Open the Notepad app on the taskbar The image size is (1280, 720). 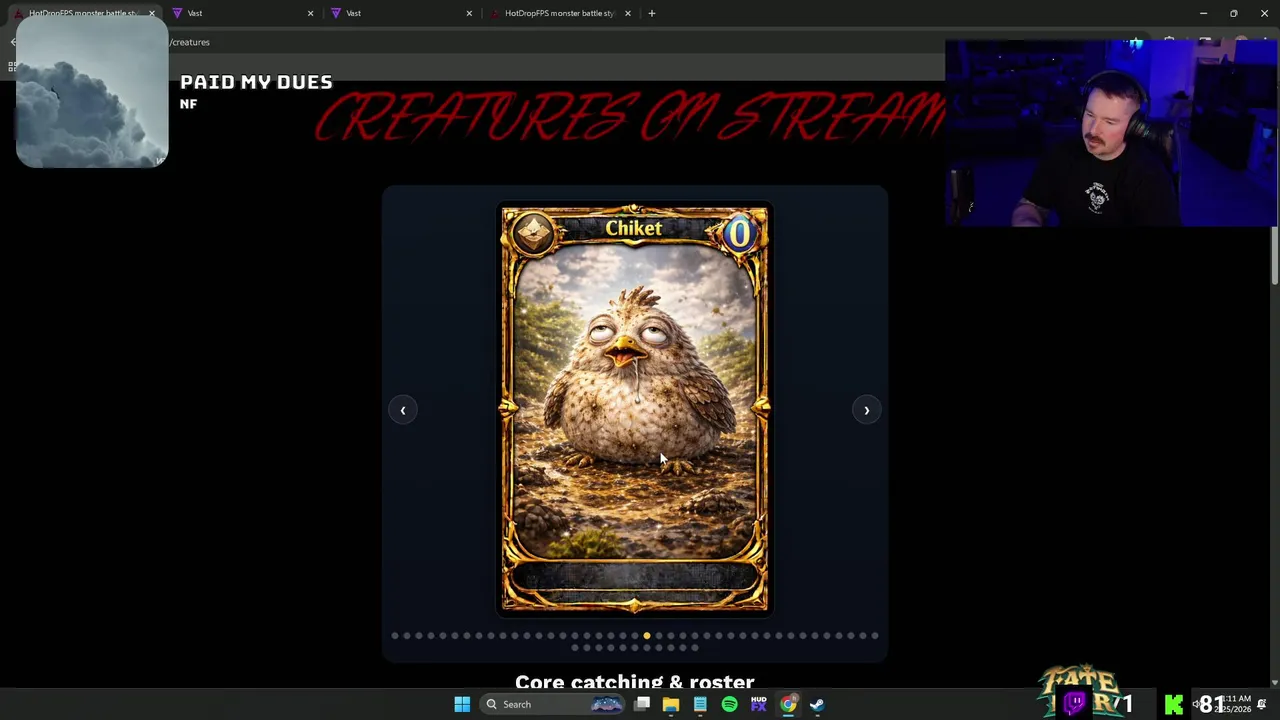point(700,704)
